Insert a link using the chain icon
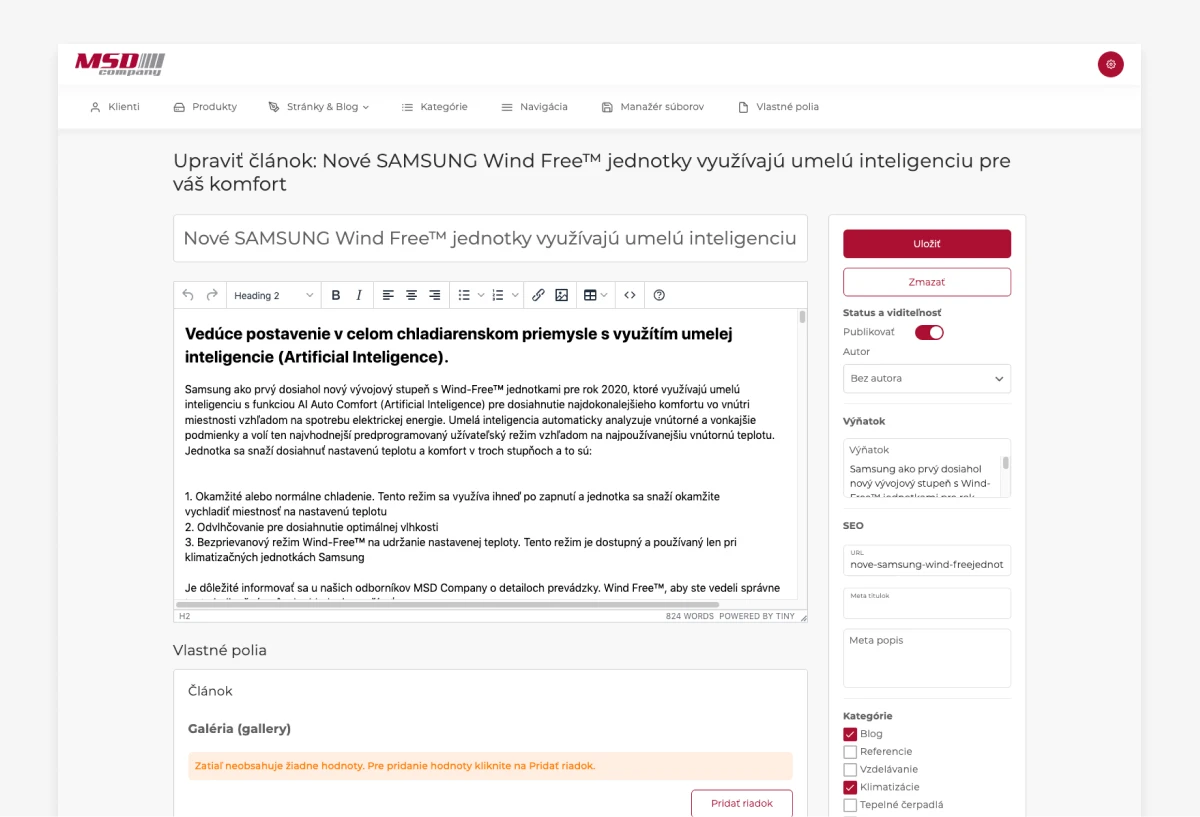This screenshot has height=817, width=1200. click(x=538, y=295)
